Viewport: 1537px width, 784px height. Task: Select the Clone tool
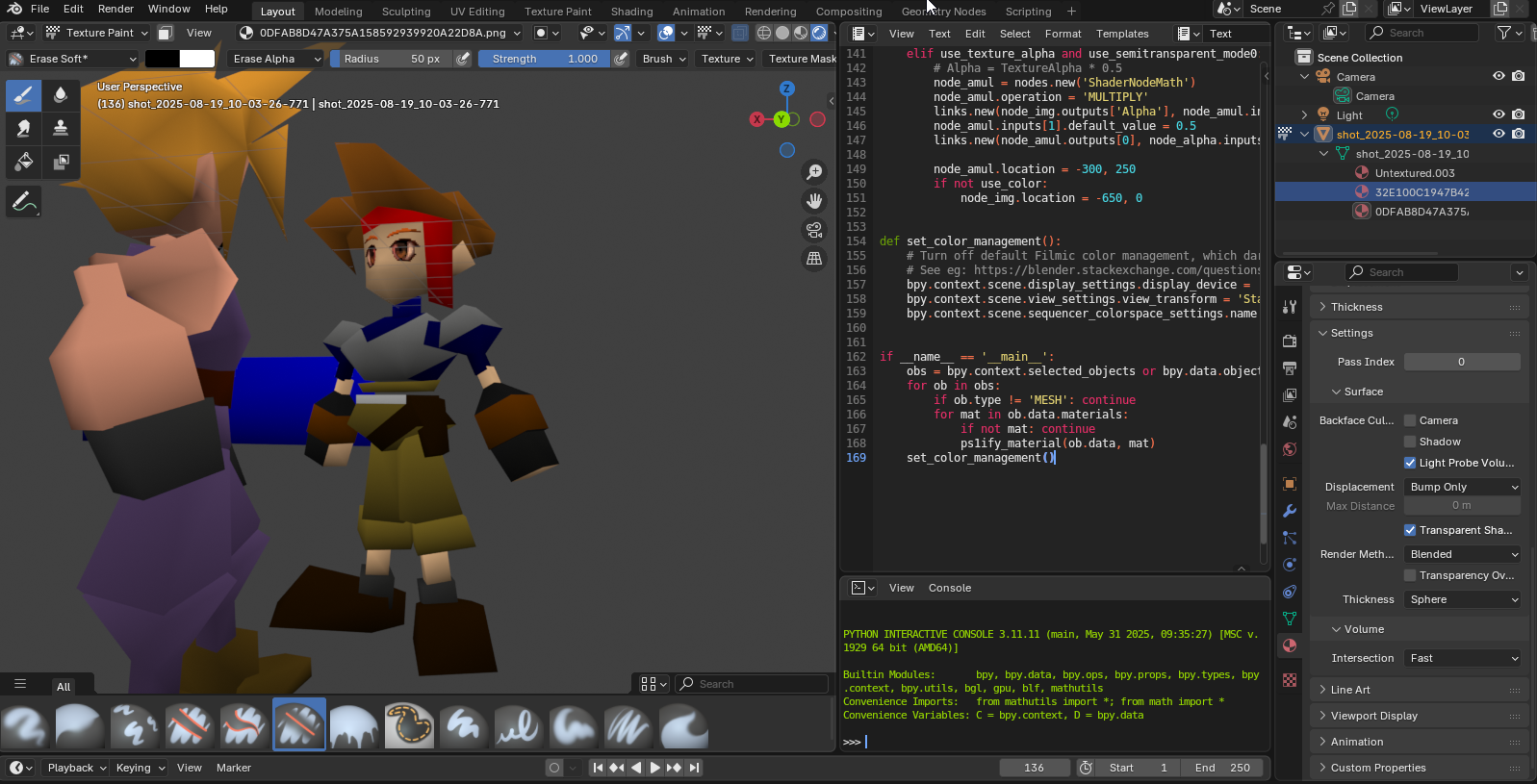tap(61, 128)
